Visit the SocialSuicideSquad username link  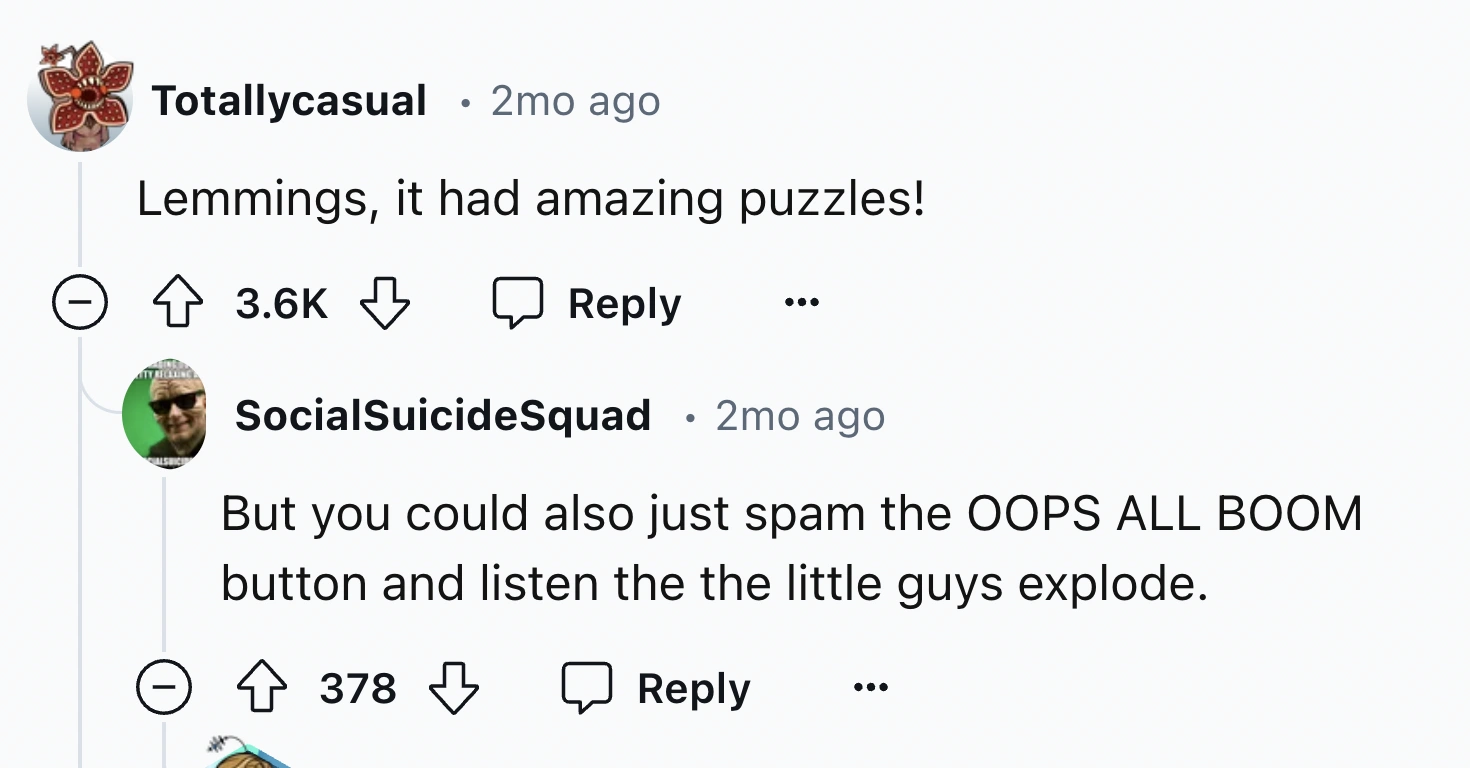[443, 415]
